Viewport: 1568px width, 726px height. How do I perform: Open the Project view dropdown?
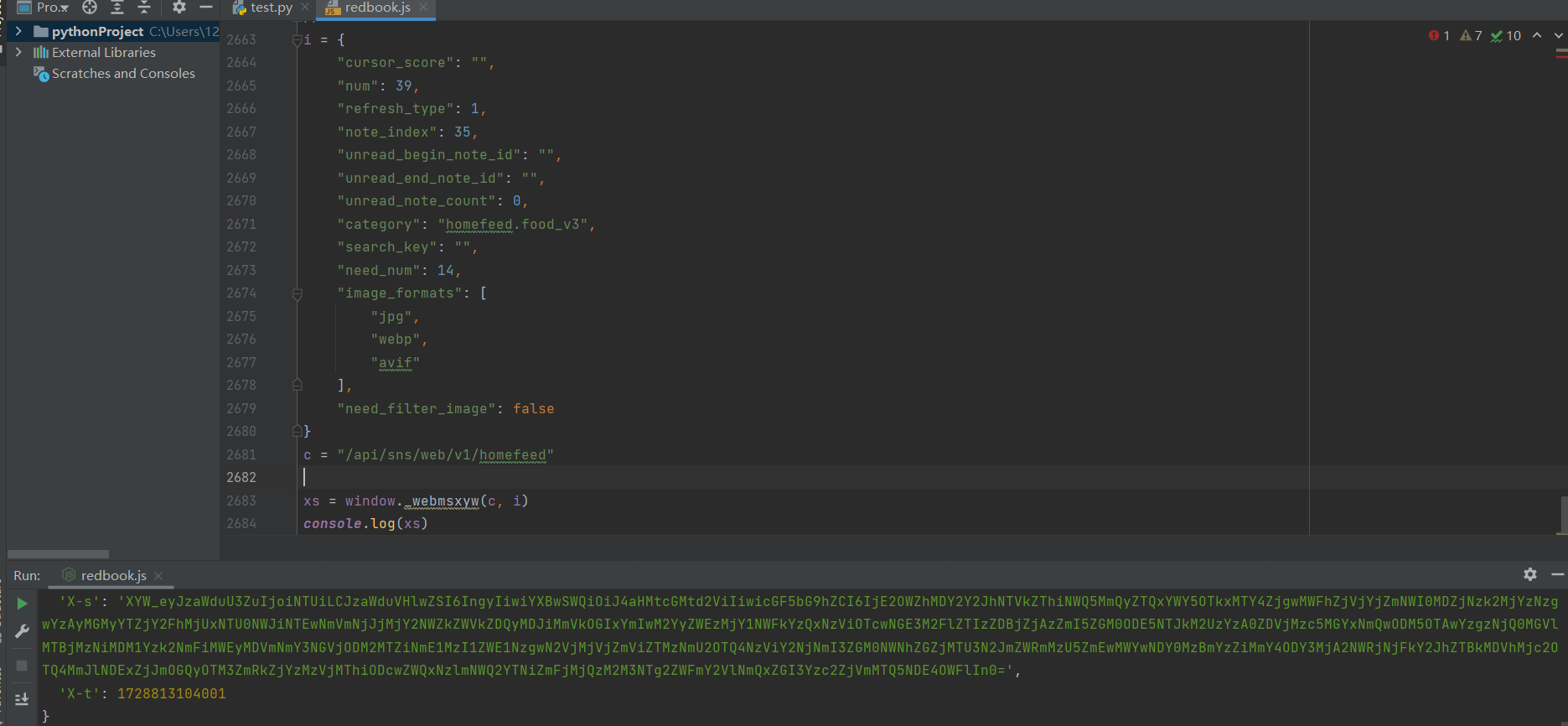pos(52,8)
